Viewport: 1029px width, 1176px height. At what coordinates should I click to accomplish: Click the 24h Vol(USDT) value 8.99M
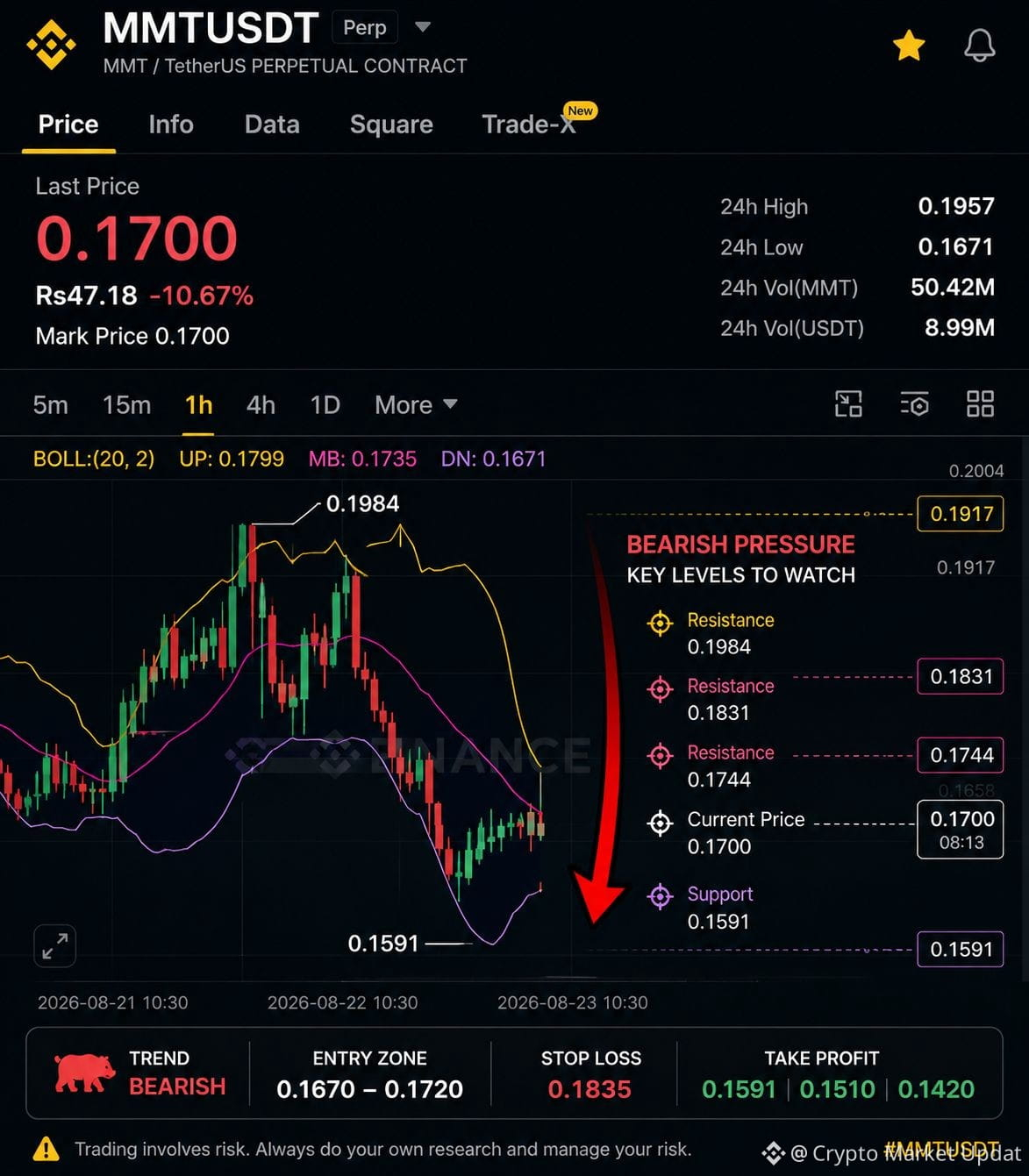click(x=960, y=327)
